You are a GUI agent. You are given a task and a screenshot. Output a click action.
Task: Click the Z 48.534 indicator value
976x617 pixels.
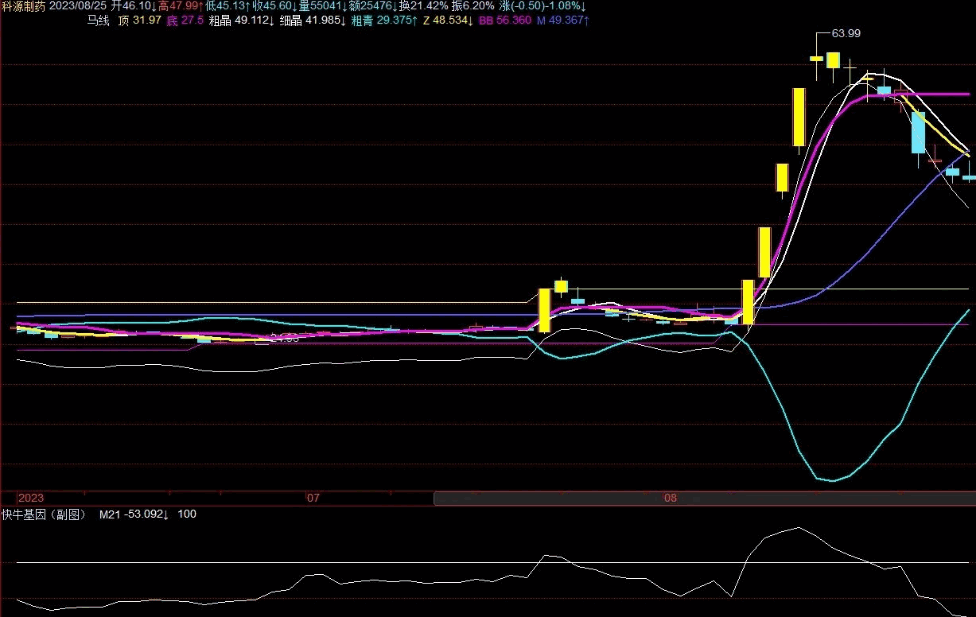(448, 21)
